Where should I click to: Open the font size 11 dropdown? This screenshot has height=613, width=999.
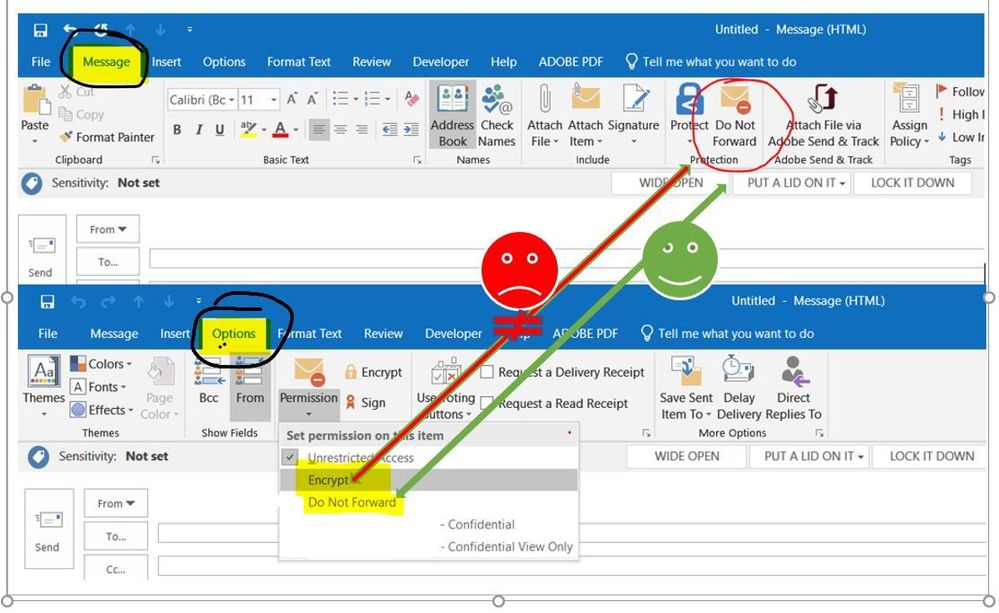[274, 100]
